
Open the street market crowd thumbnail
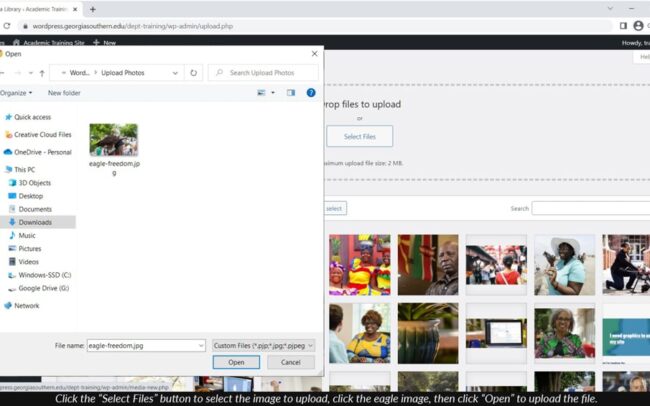pyautogui.click(x=496, y=265)
